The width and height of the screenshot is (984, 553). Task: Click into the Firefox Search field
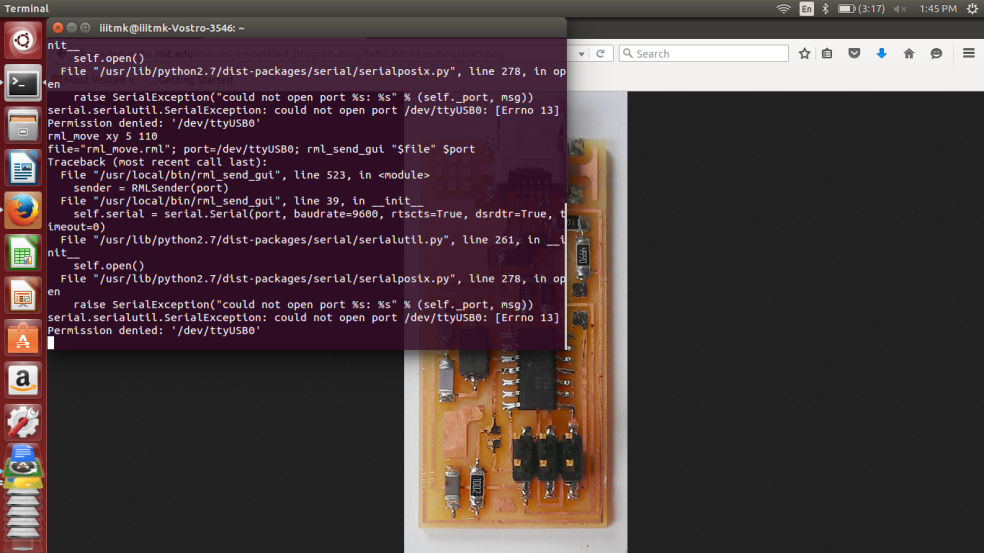click(703, 53)
